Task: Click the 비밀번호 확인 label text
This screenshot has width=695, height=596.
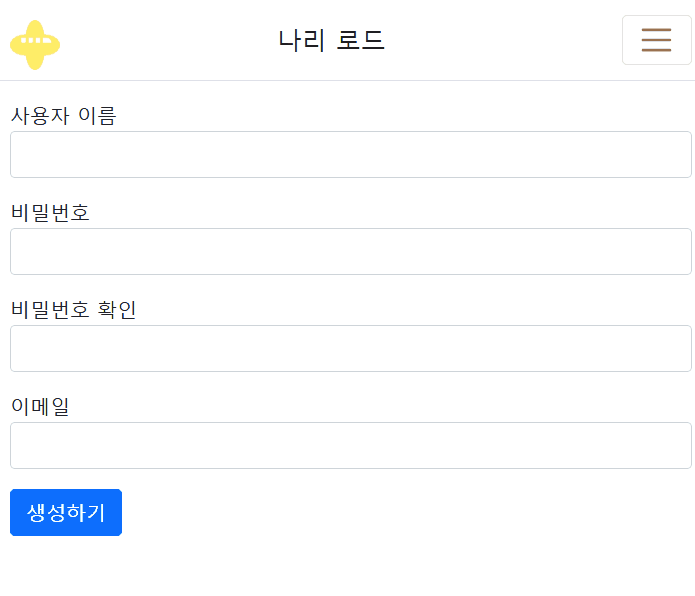Action: (x=73, y=310)
